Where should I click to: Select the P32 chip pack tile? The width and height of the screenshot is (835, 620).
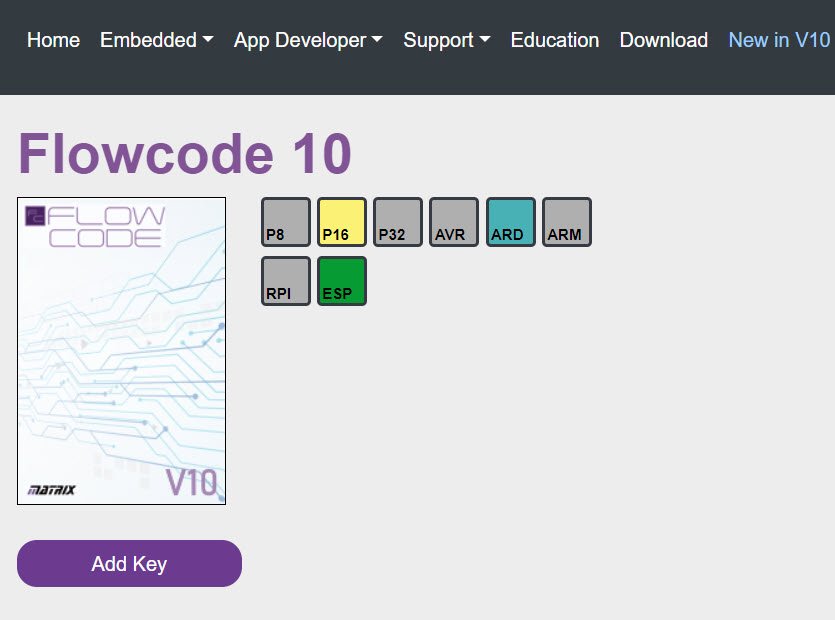click(x=398, y=222)
